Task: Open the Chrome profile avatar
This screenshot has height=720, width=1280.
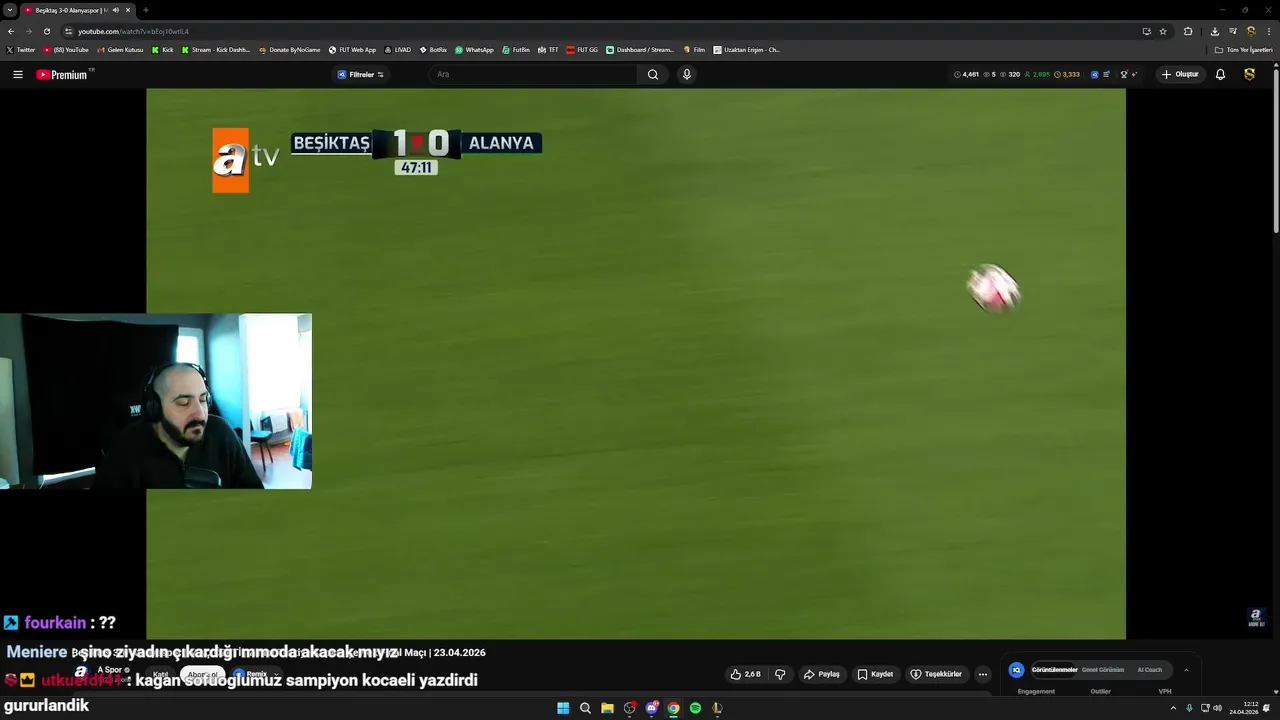Action: [x=1251, y=31]
